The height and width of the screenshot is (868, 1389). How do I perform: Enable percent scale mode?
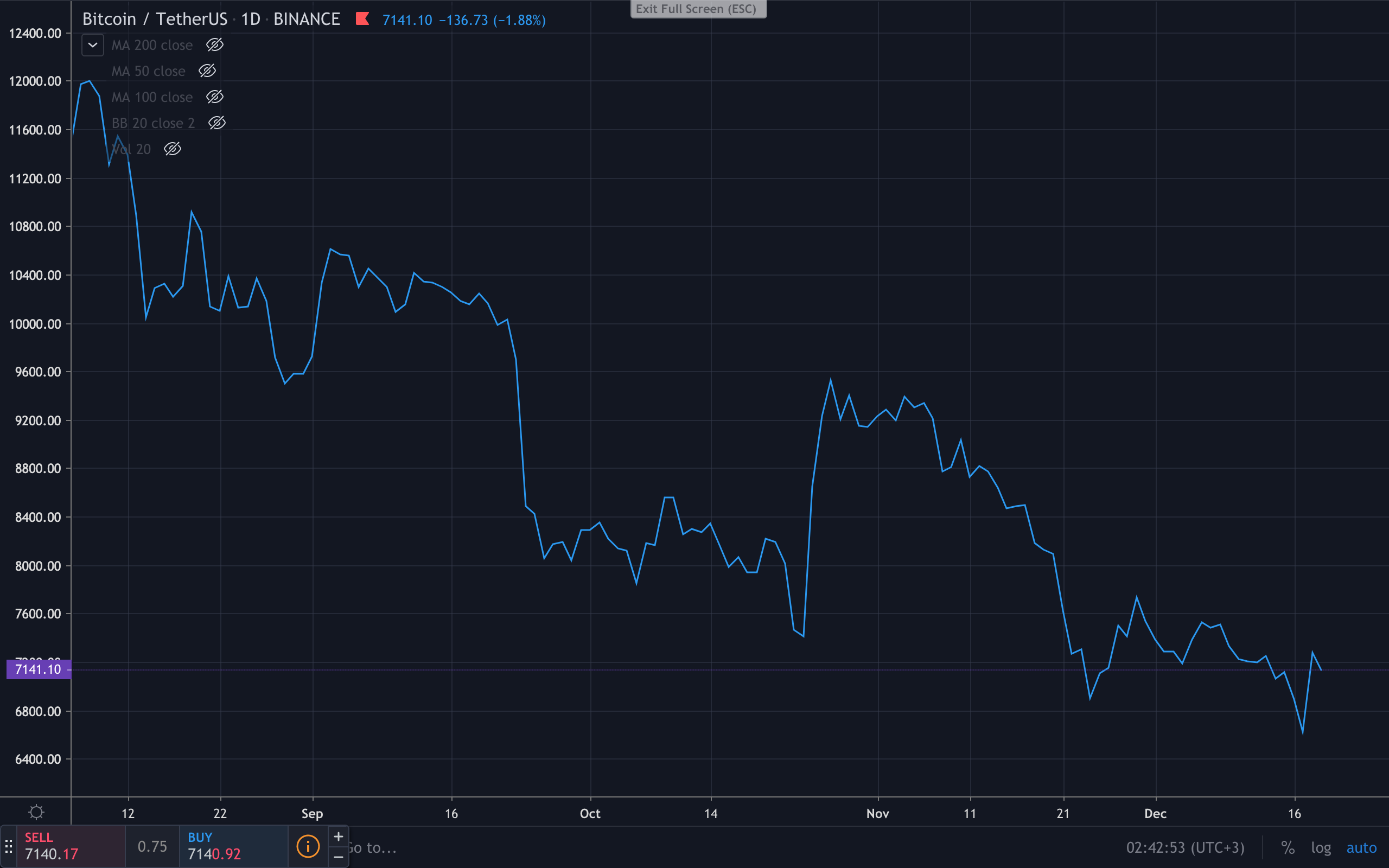pos(1288,847)
